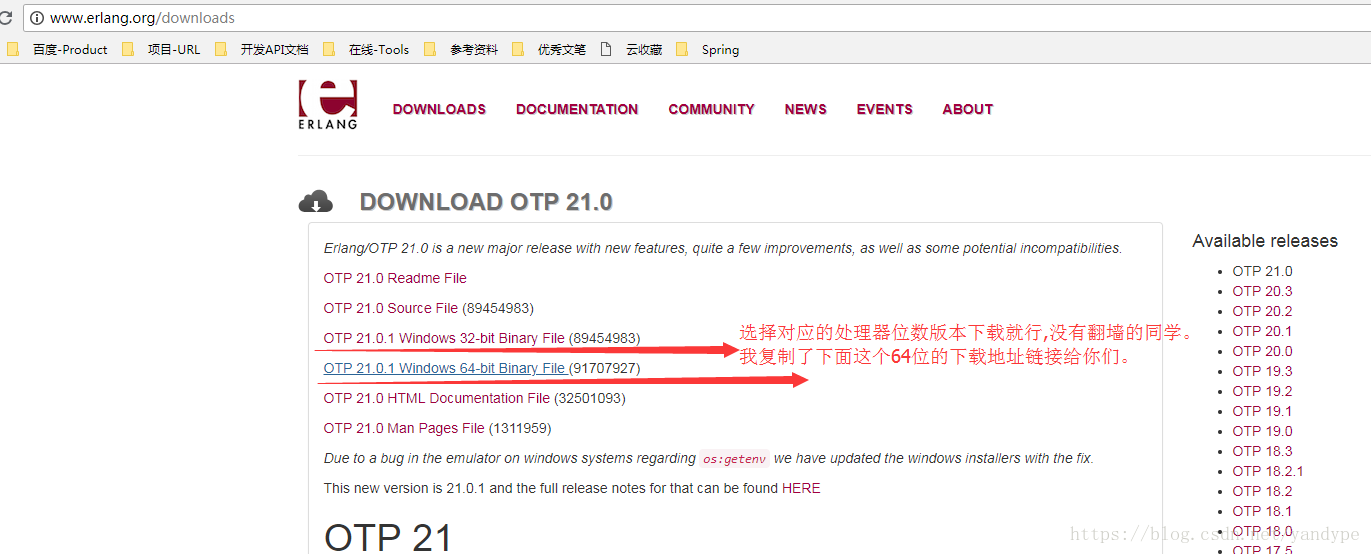This screenshot has height=554, width=1371.
Task: Select OTP 18.2 in Available releases
Action: coord(1262,491)
